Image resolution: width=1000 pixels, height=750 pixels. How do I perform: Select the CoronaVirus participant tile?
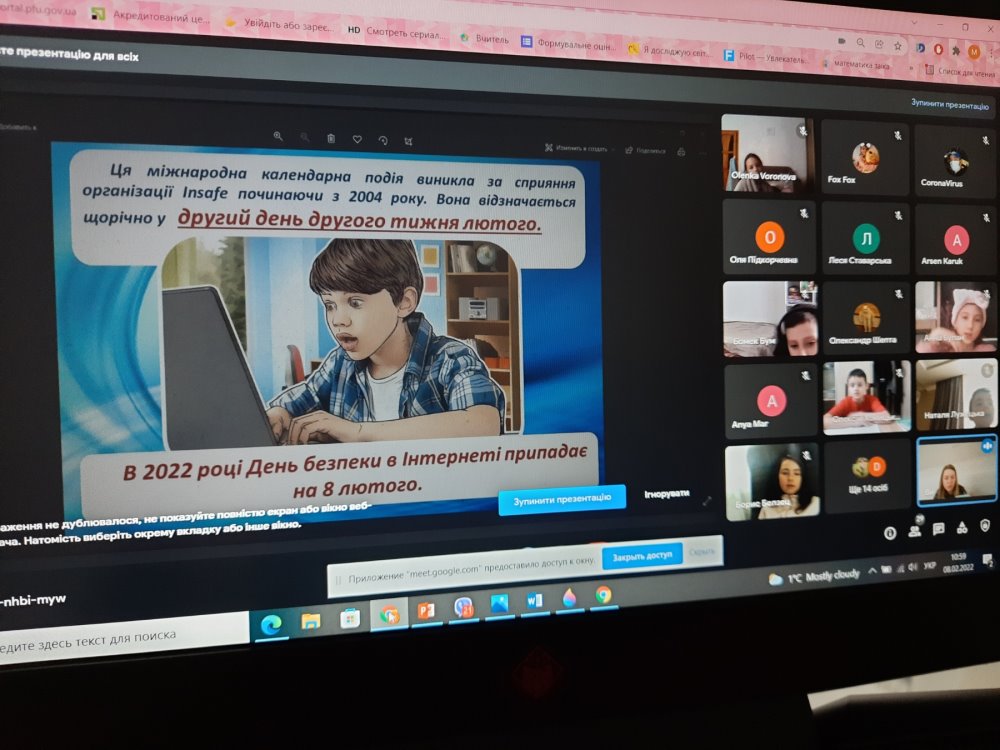[954, 161]
